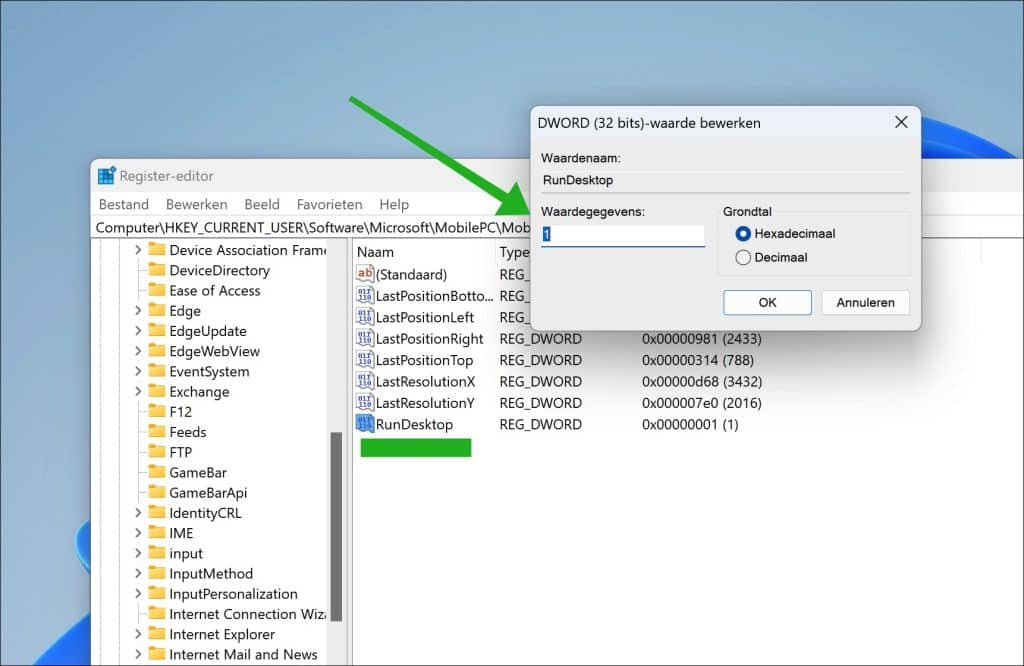Select the F12 folder icon

coord(157,411)
